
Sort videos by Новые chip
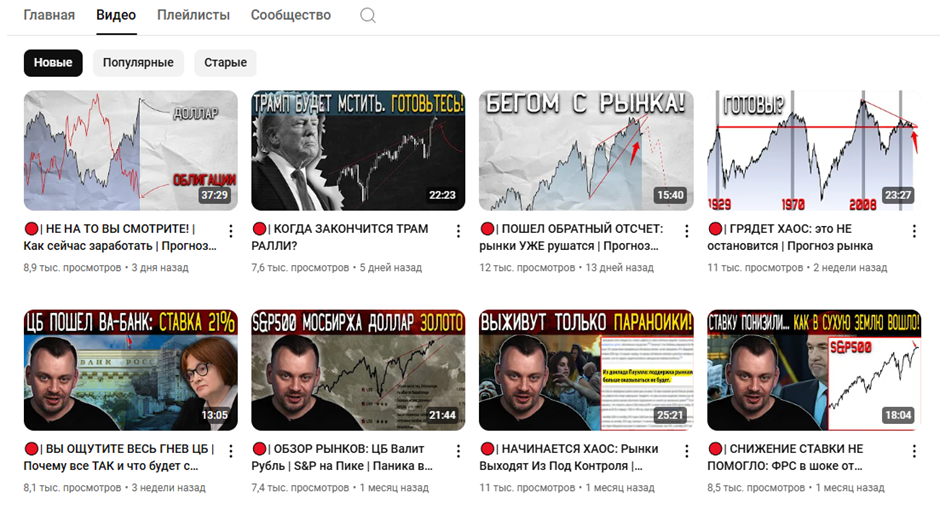53,62
